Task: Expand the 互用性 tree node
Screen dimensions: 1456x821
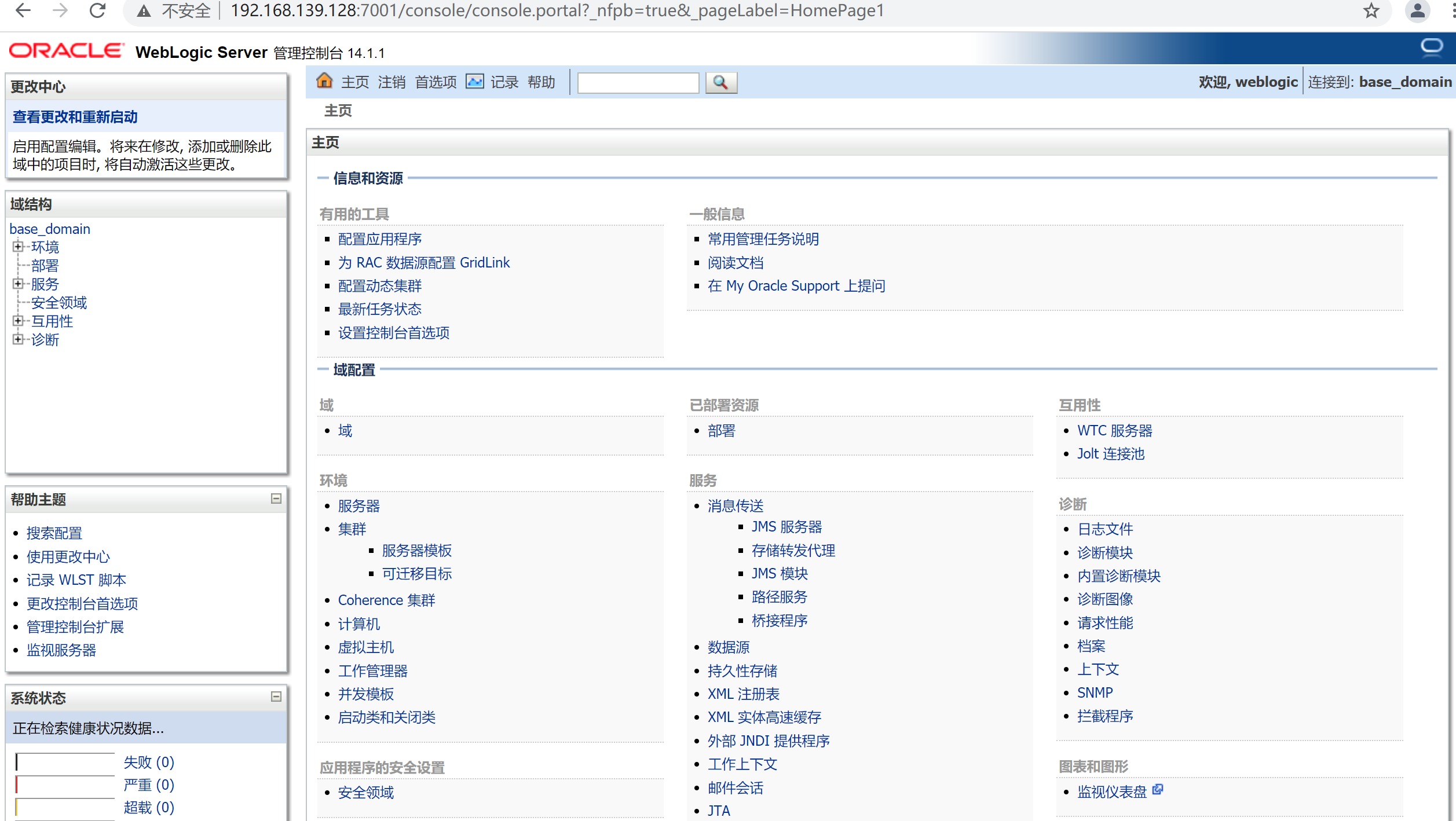Action: pos(18,321)
